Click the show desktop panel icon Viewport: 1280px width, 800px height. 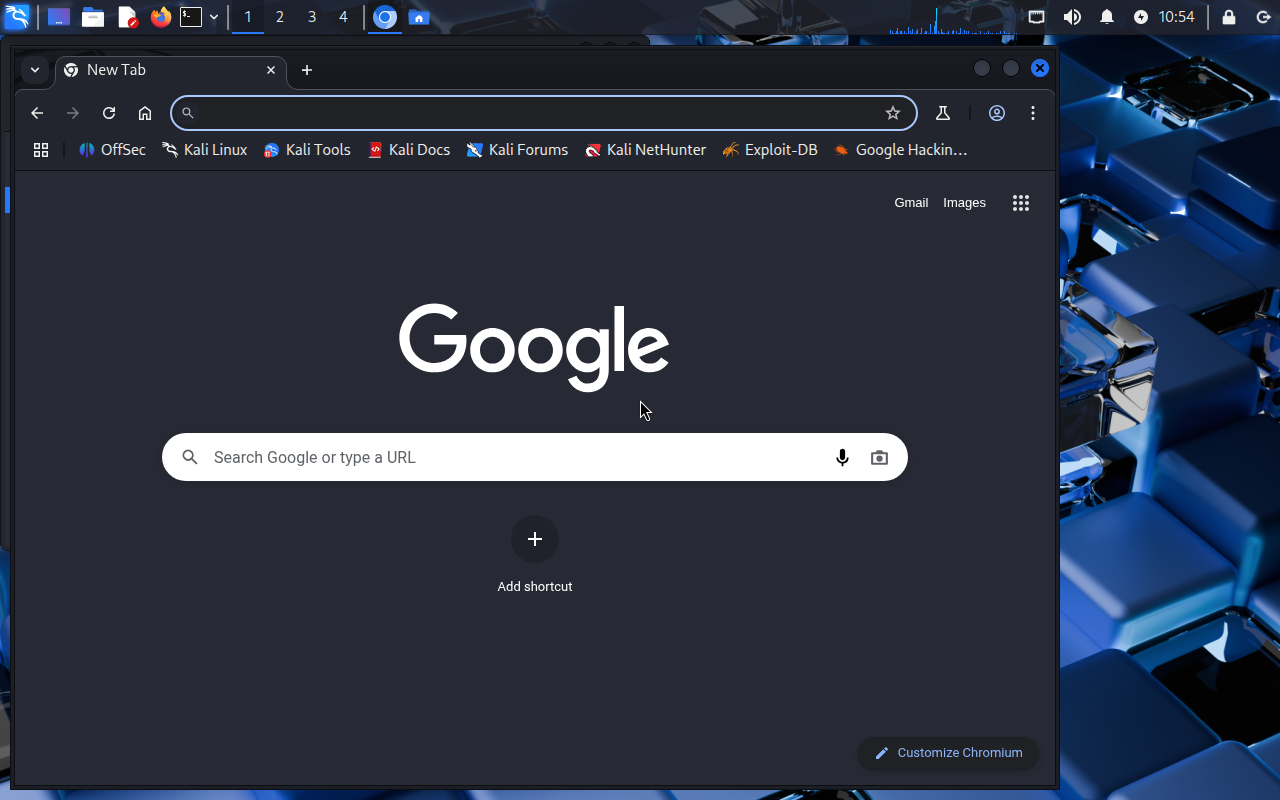[59, 17]
